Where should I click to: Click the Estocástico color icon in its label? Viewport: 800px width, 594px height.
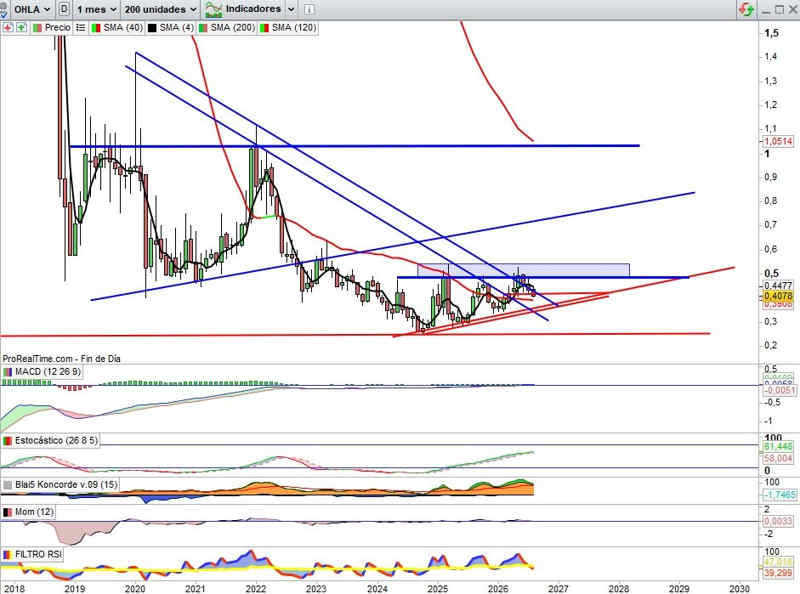pos(8,440)
